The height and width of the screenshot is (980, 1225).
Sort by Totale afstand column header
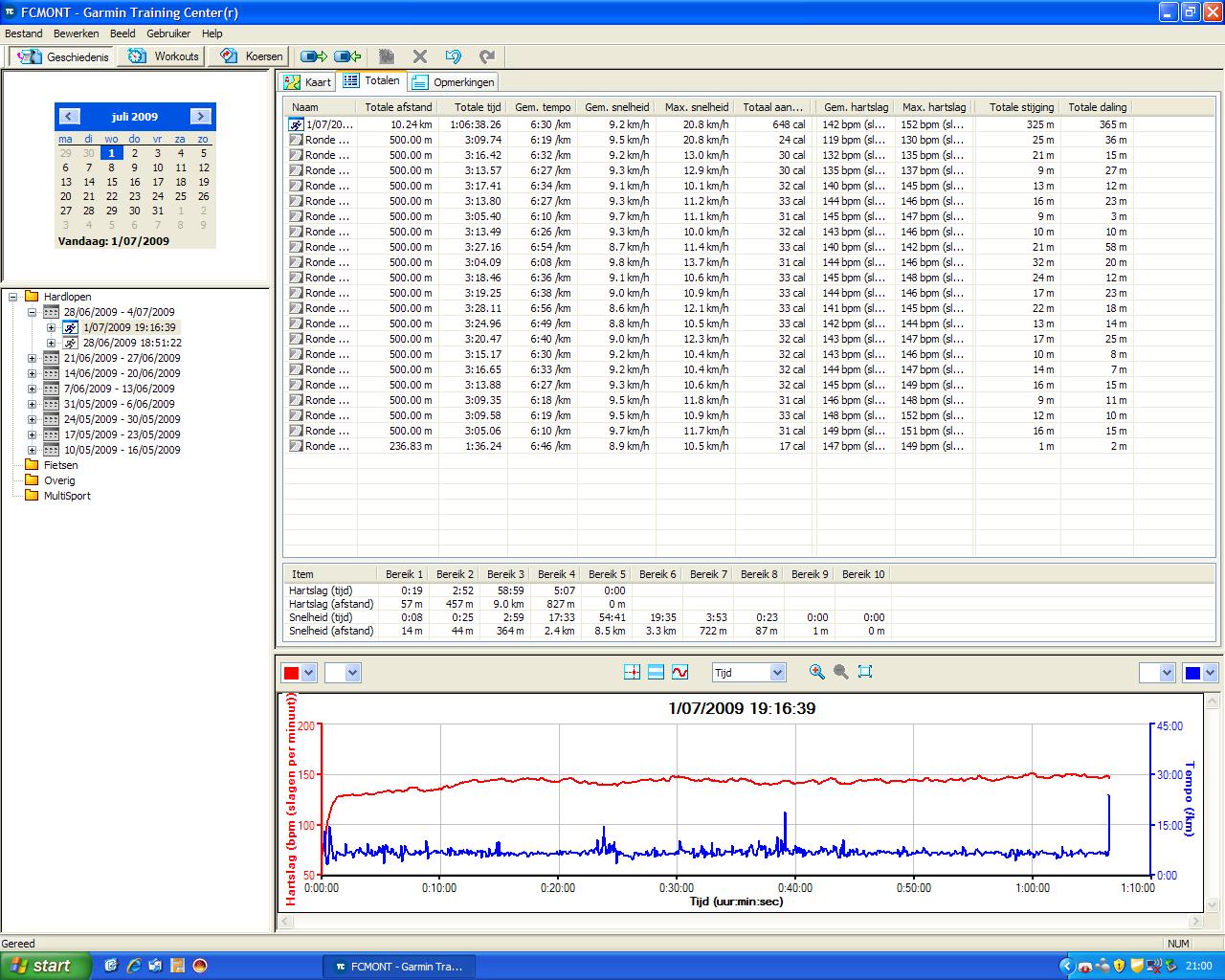click(398, 107)
